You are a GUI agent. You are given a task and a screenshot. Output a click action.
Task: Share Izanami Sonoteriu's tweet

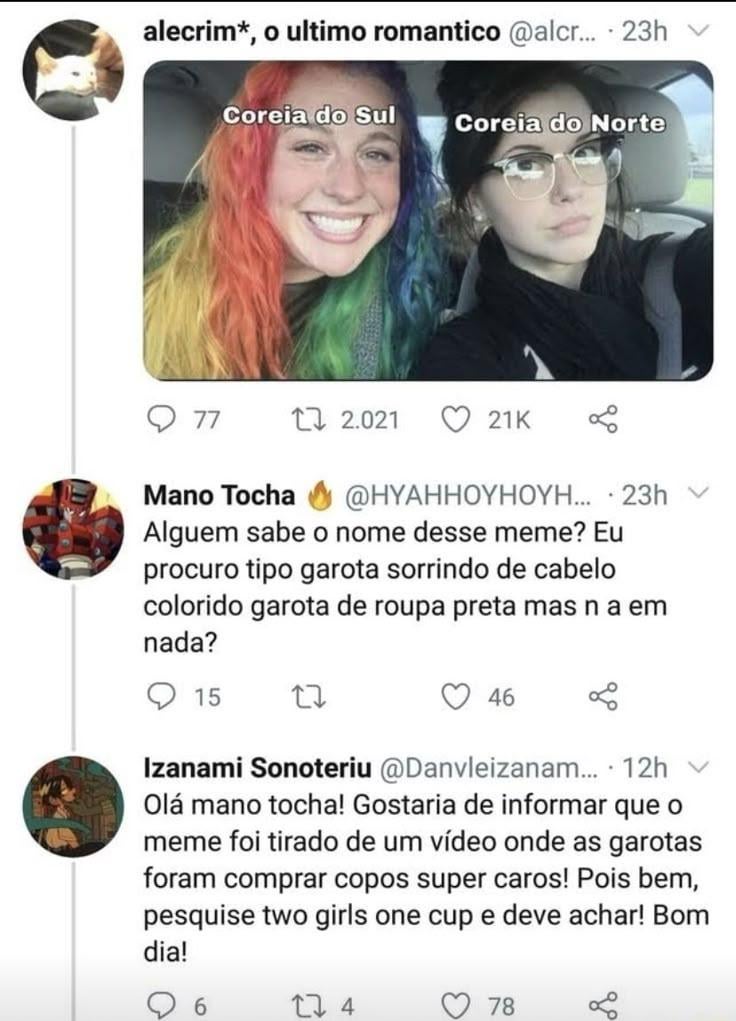tap(603, 1005)
